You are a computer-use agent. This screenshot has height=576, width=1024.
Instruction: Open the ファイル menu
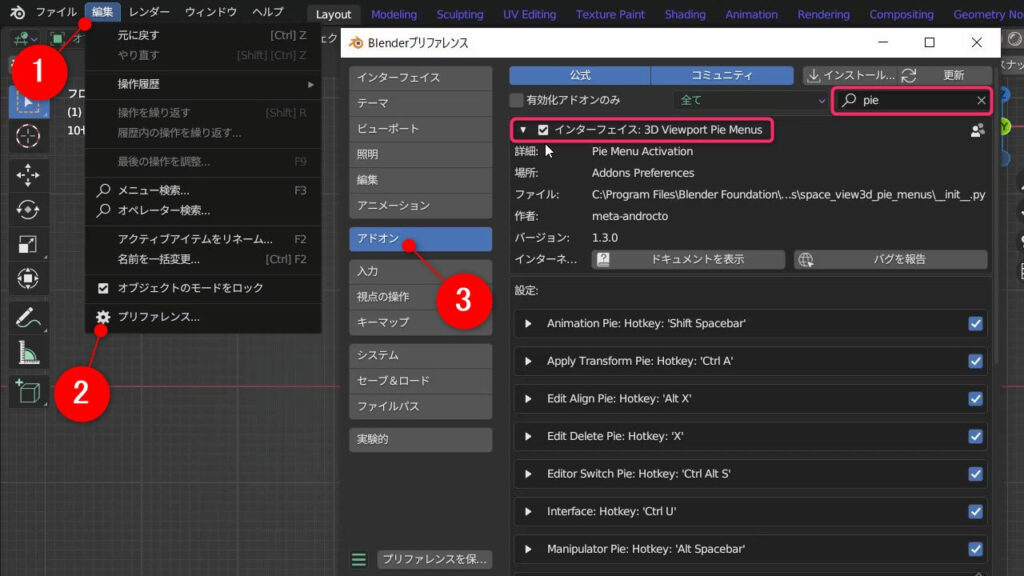56,12
